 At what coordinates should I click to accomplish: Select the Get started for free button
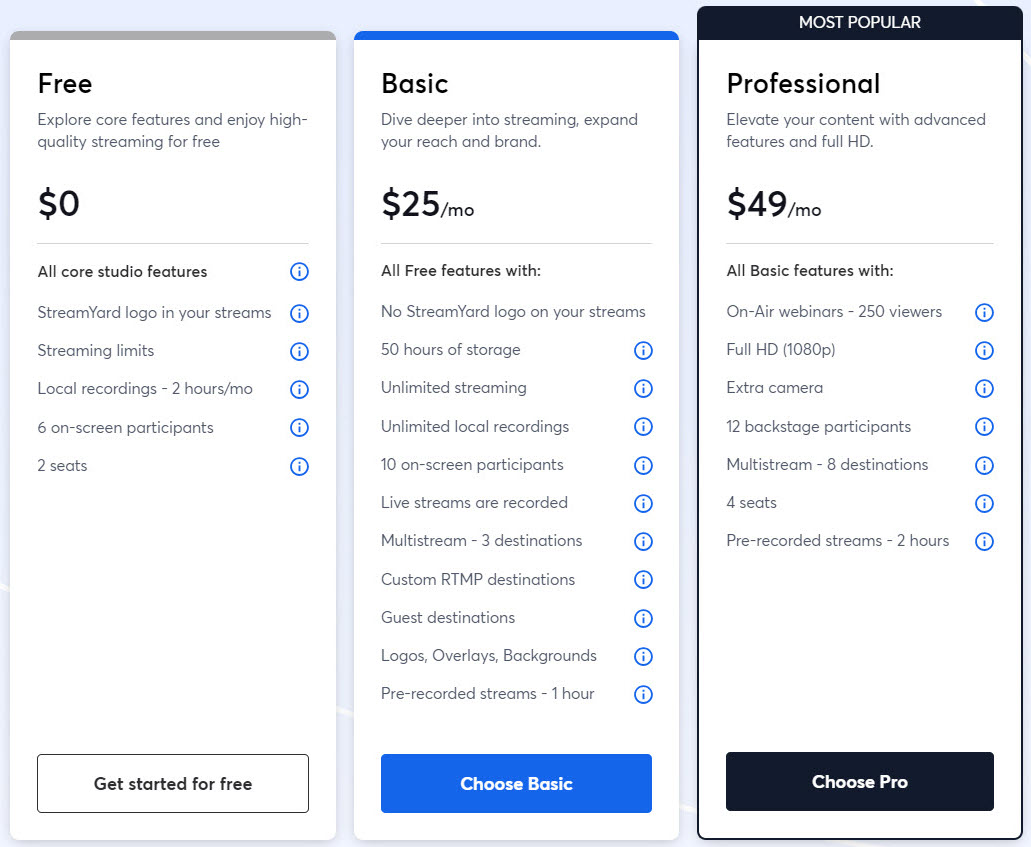pos(173,783)
